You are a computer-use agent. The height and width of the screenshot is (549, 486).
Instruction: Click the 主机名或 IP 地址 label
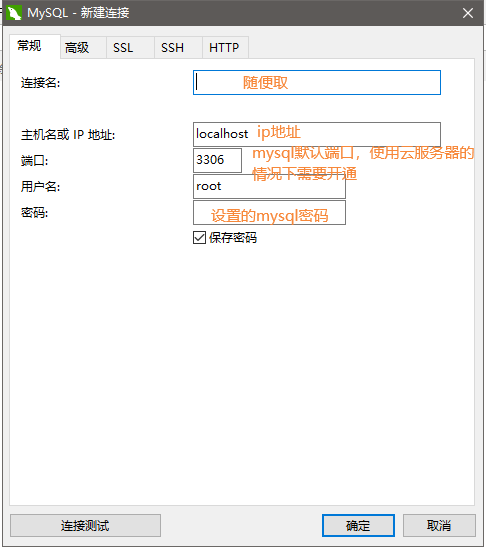pyautogui.click(x=68, y=134)
